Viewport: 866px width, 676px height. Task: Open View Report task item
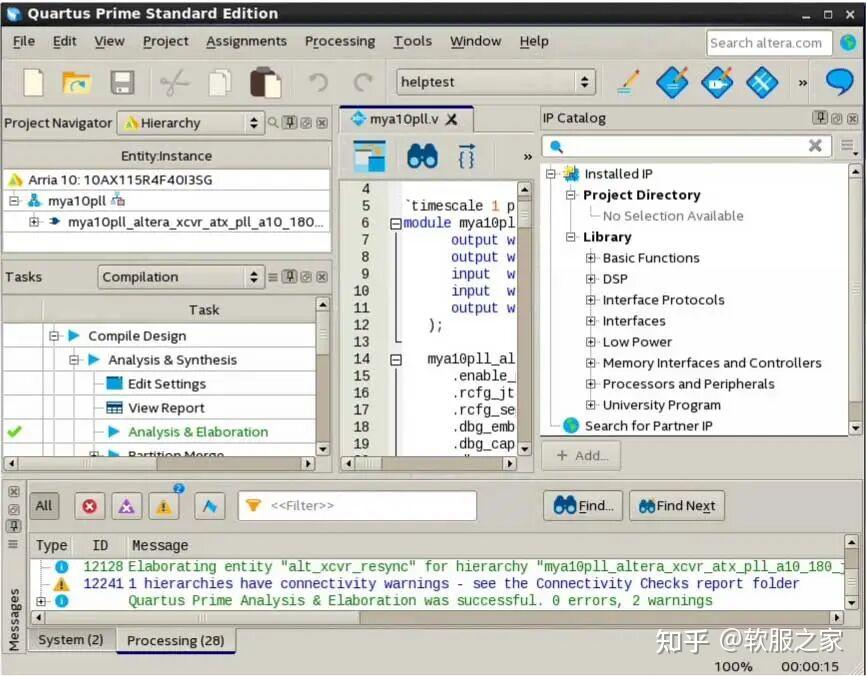(x=166, y=408)
